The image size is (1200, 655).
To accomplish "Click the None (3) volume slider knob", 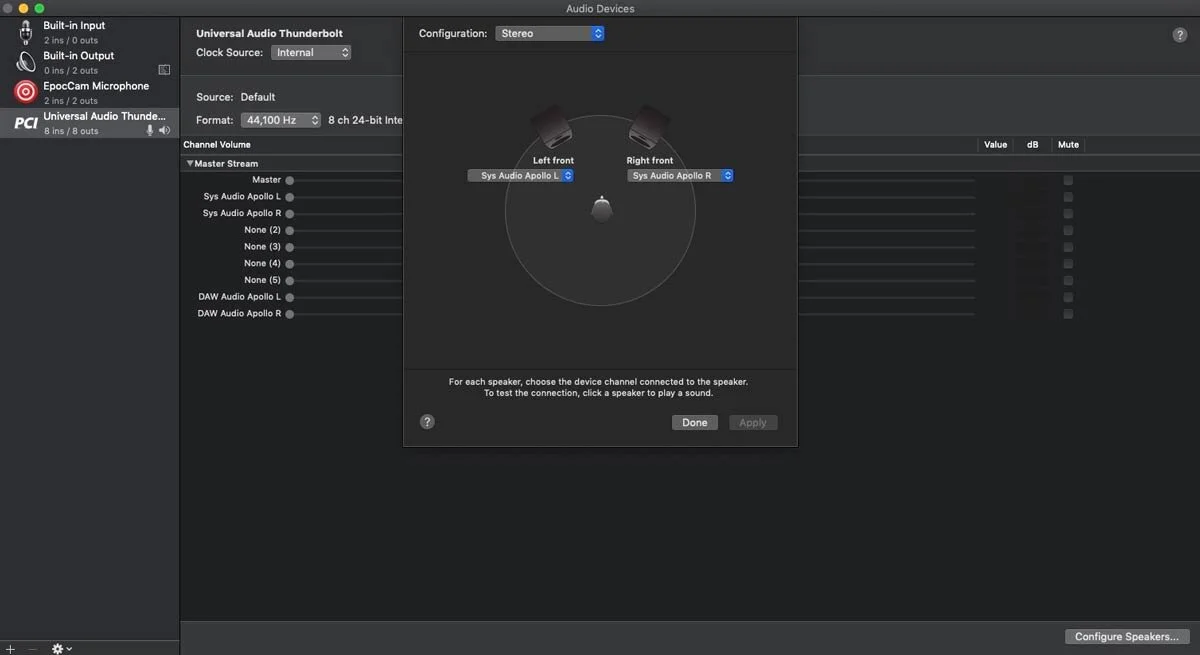I will (x=290, y=247).
